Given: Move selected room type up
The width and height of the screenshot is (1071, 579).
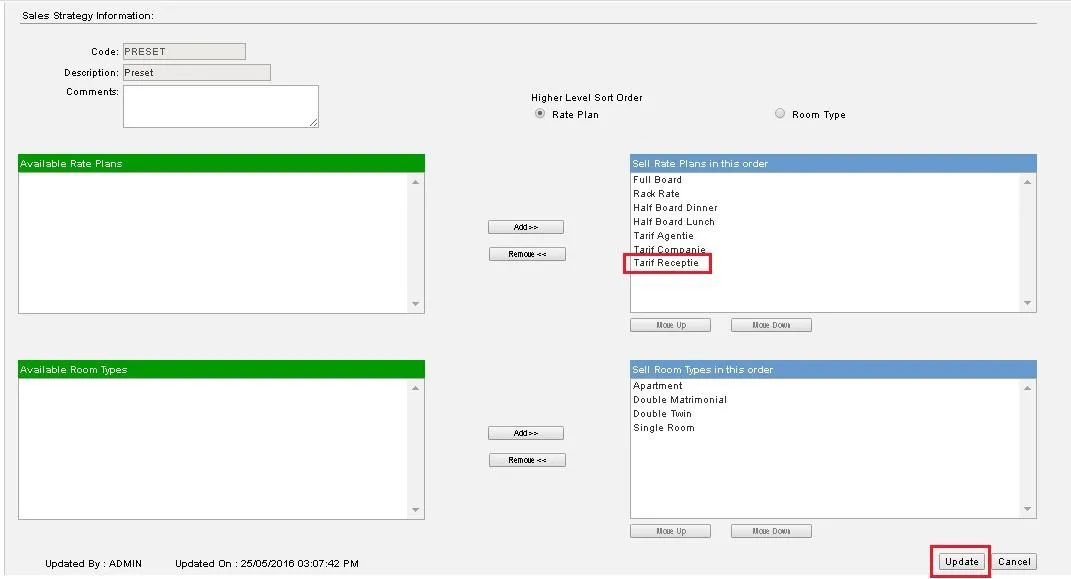Looking at the screenshot, I should (671, 532).
